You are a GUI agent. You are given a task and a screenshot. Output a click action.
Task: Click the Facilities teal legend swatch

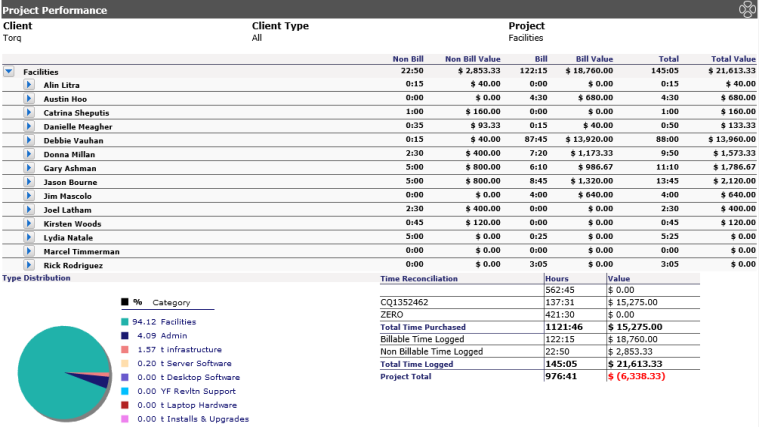pos(125,322)
